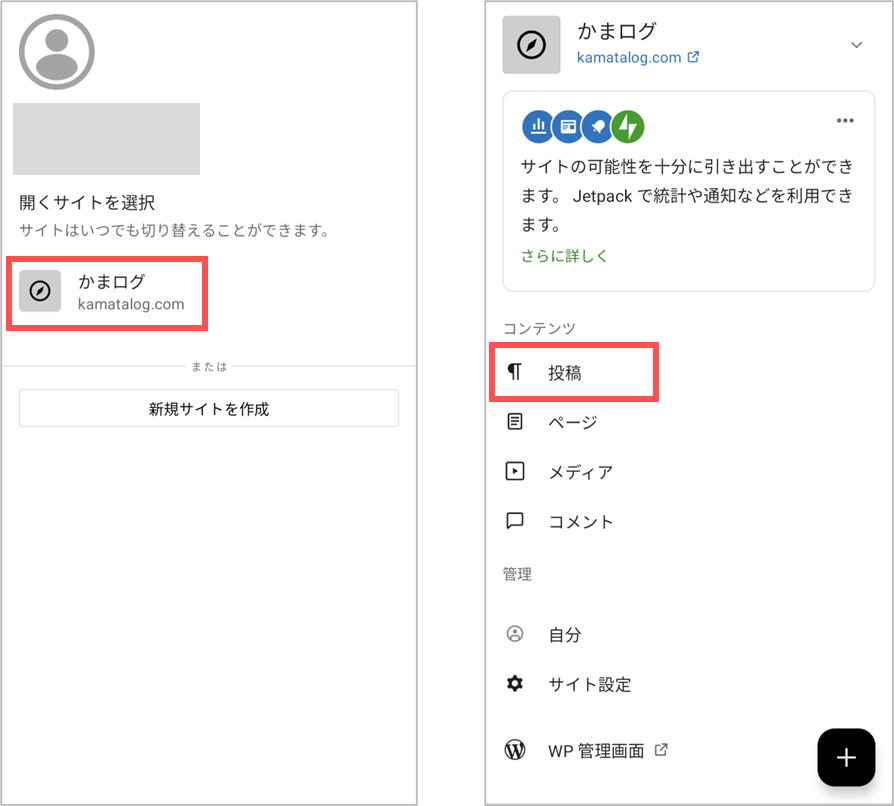Open the 投稿 menu item
This screenshot has width=894, height=806.
574,372
